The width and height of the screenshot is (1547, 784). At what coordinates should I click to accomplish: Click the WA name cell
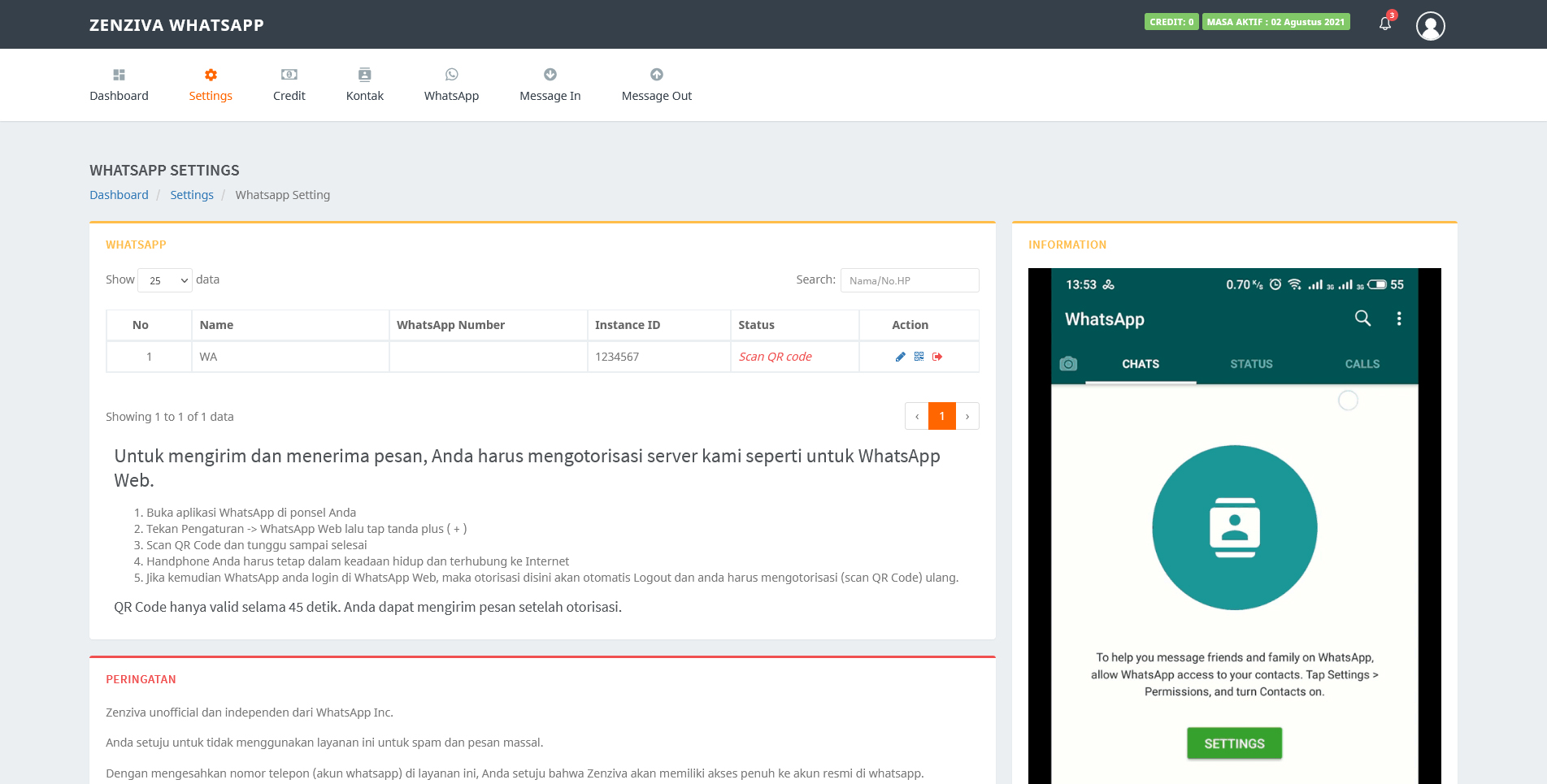click(290, 357)
